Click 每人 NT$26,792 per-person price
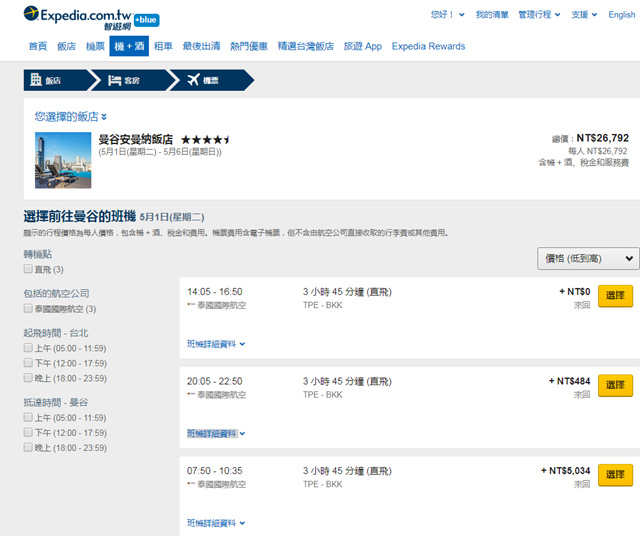The height and width of the screenshot is (536, 640). point(598,151)
